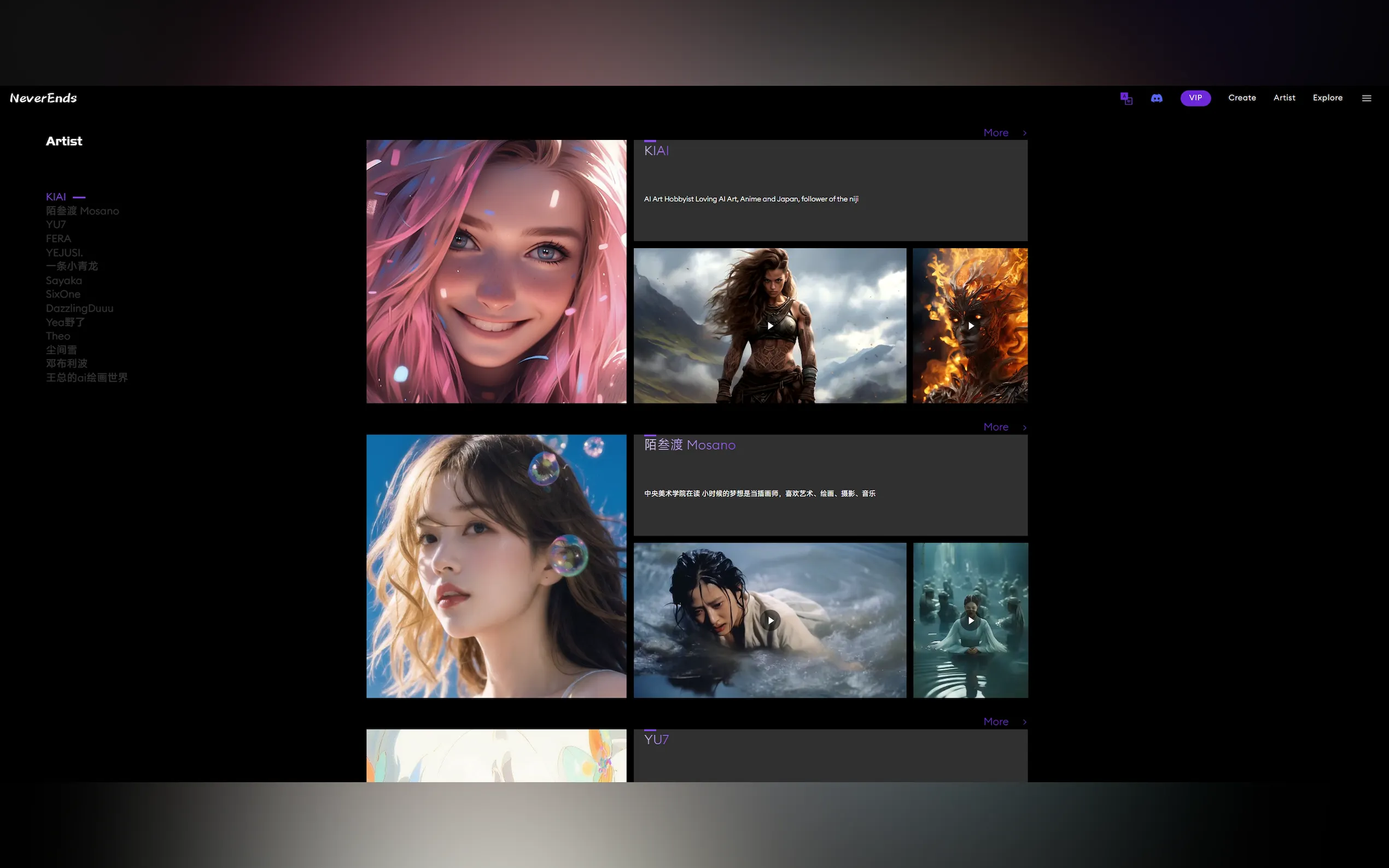1389x868 pixels.
Task: Click the NeverEnds logo
Action: pyautogui.click(x=44, y=98)
